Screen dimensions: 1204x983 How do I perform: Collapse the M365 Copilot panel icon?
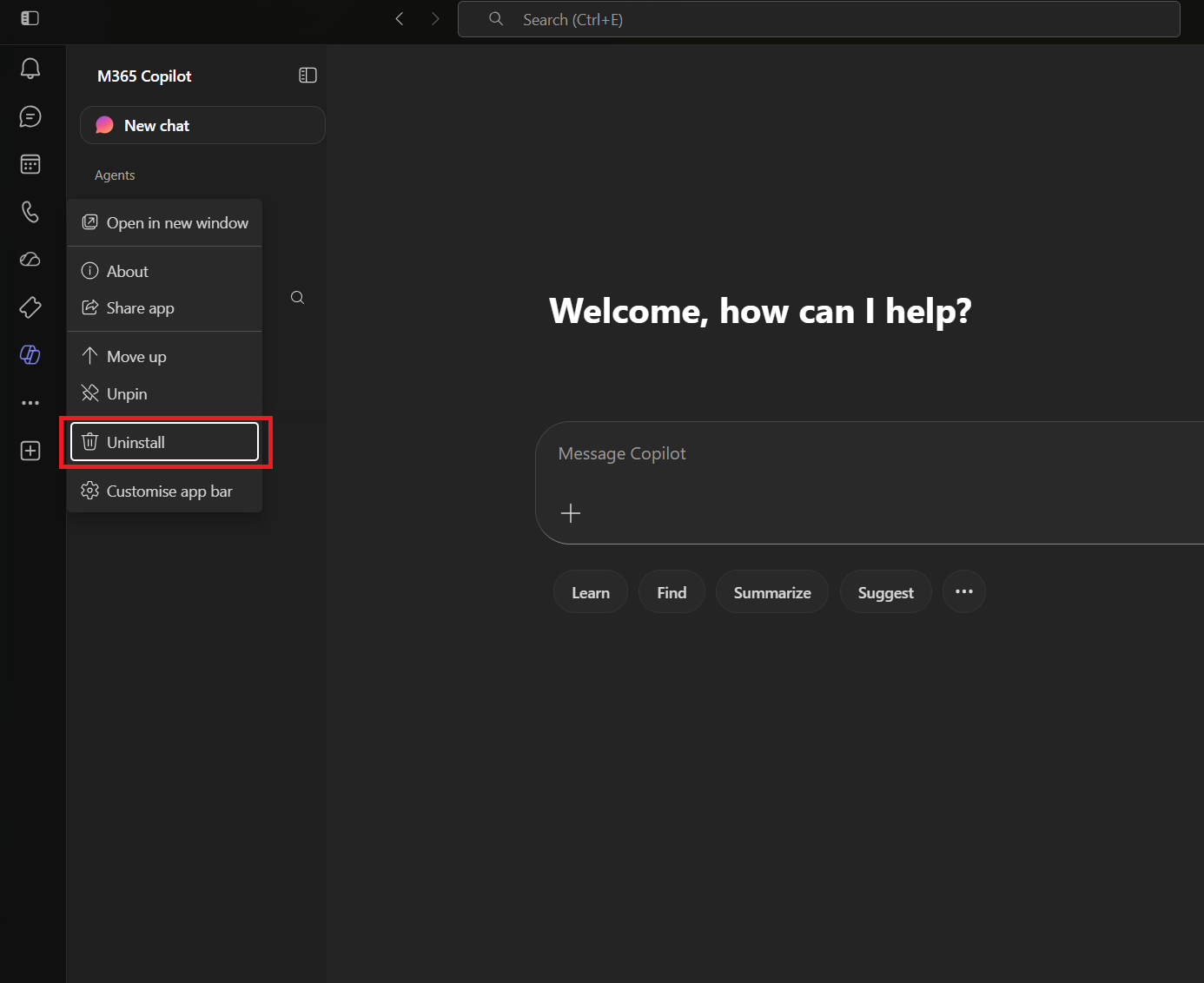click(308, 76)
